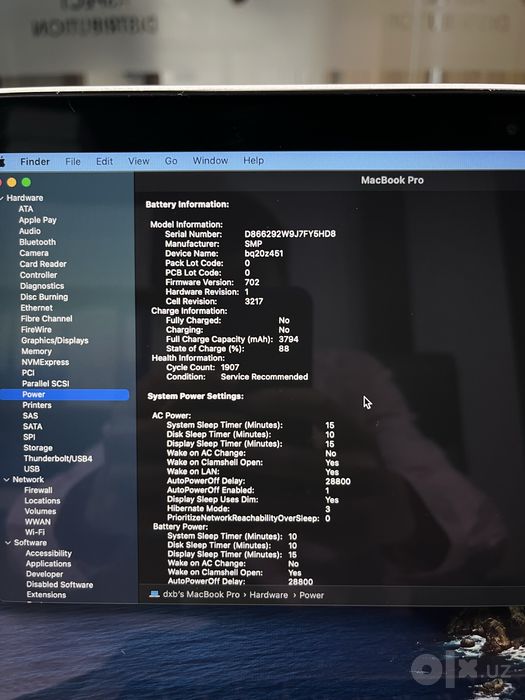Open the Window menu
This screenshot has width=525, height=700.
pyautogui.click(x=210, y=160)
